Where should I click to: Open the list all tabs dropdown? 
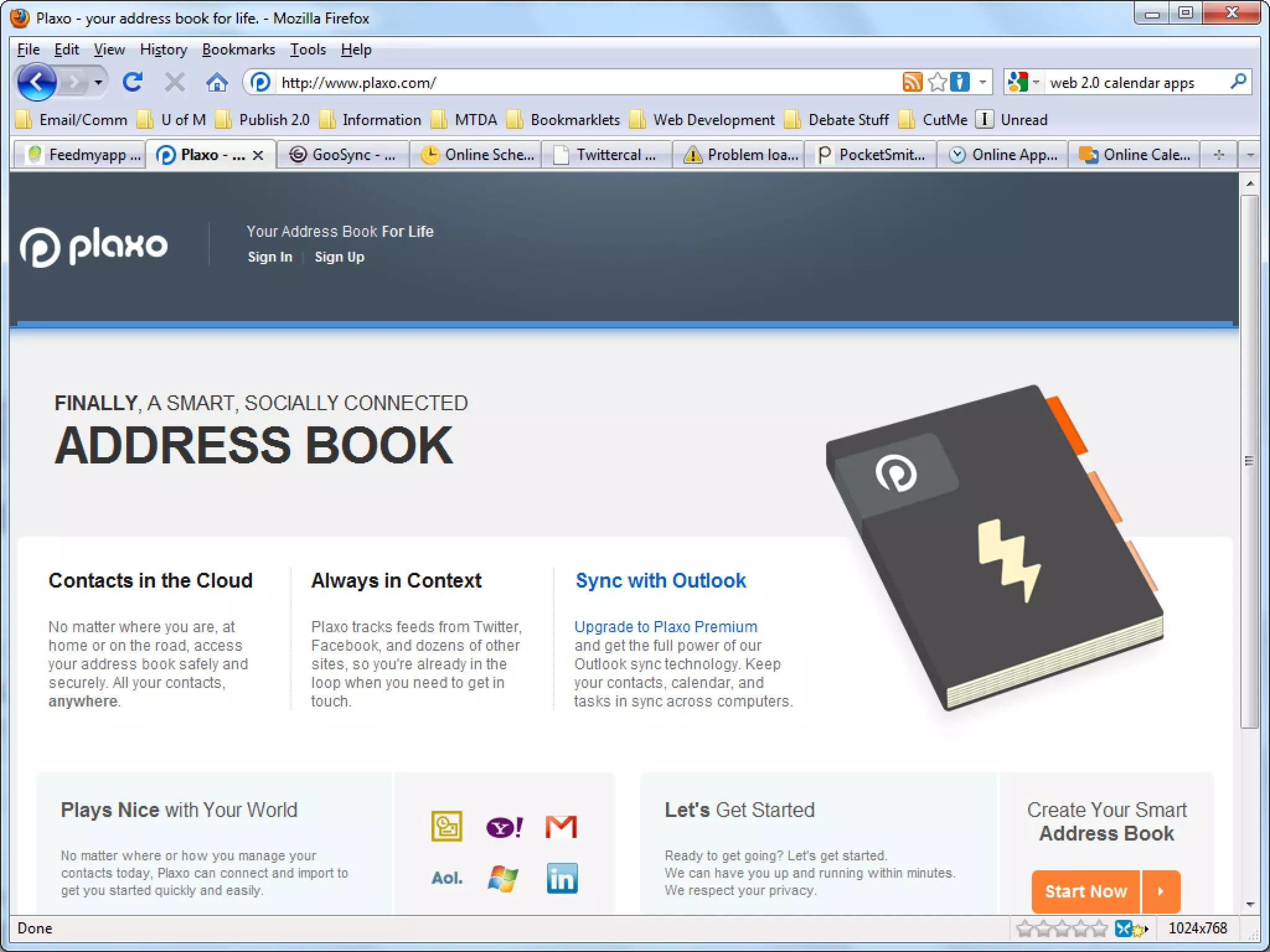click(1250, 155)
